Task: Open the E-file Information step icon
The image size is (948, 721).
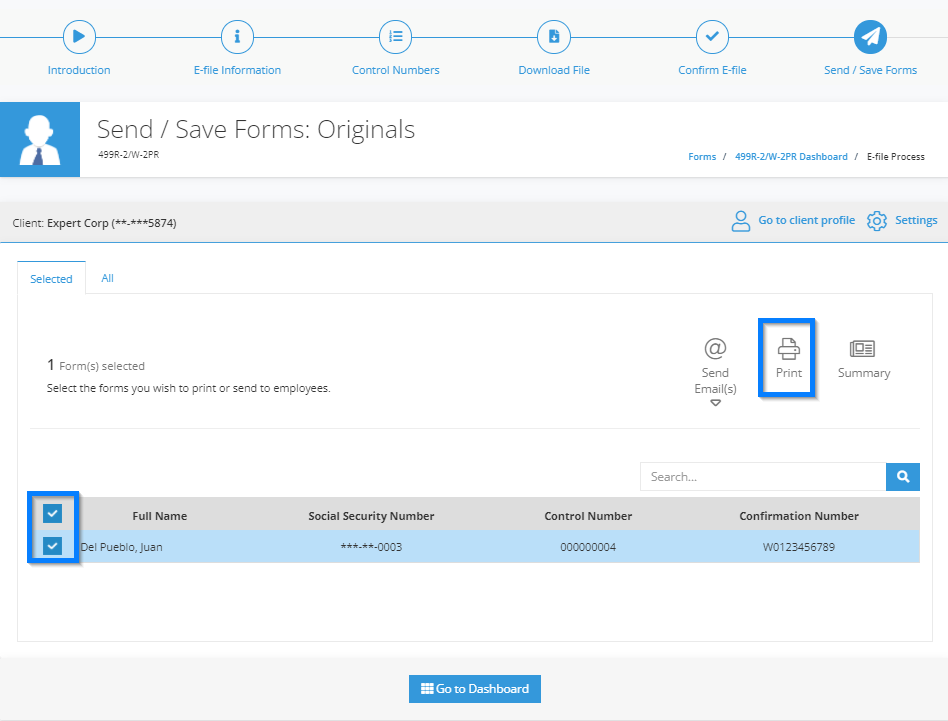Action: click(x=237, y=37)
